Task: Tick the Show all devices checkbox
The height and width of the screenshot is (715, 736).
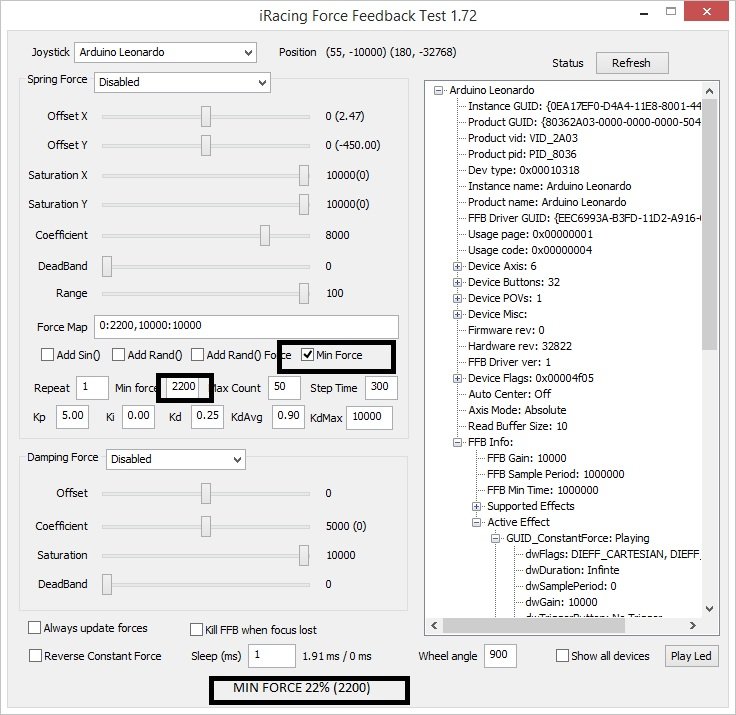Action: tap(563, 656)
